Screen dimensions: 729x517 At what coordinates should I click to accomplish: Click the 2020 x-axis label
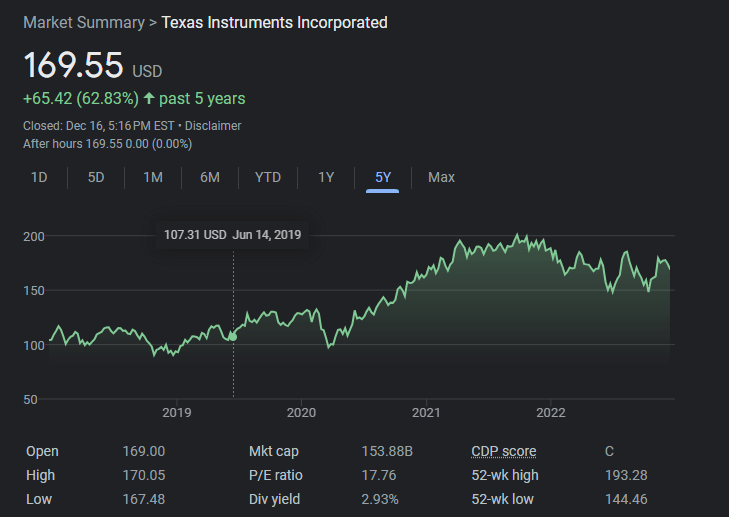[301, 413]
